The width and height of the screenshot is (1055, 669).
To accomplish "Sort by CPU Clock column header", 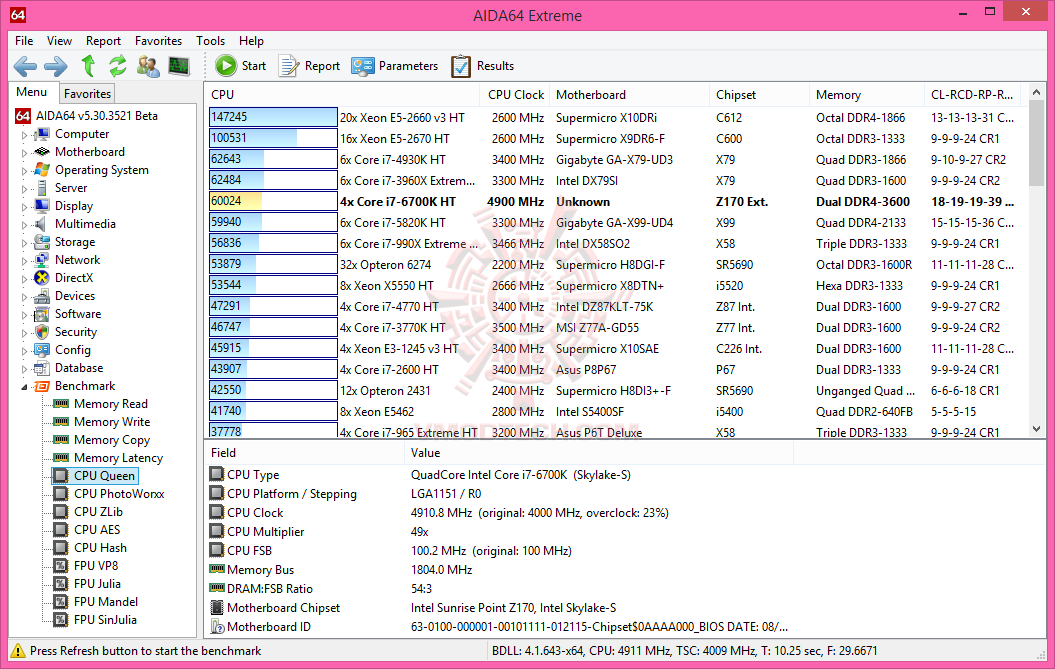I will (515, 95).
